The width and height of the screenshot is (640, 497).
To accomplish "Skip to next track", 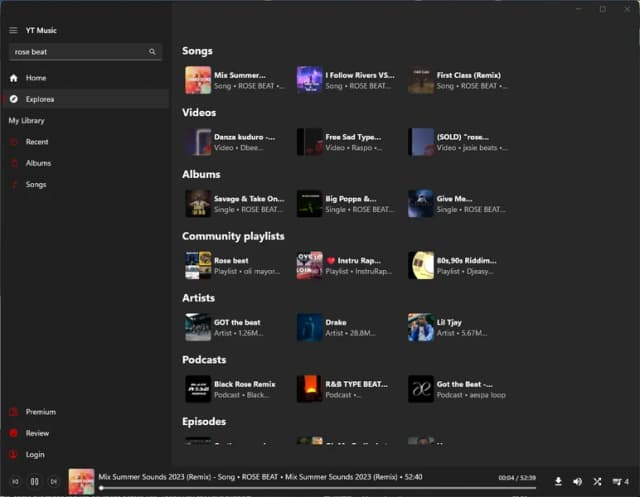I will (53, 482).
